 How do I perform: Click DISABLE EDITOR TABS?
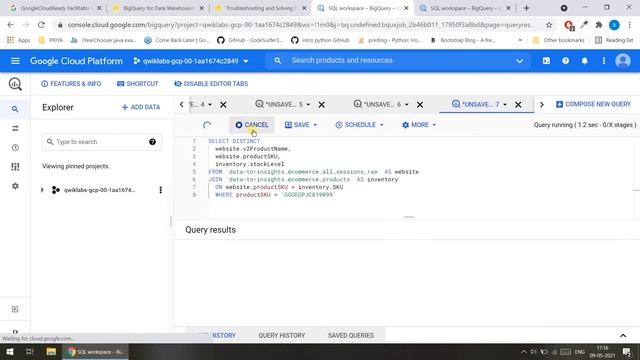(211, 84)
